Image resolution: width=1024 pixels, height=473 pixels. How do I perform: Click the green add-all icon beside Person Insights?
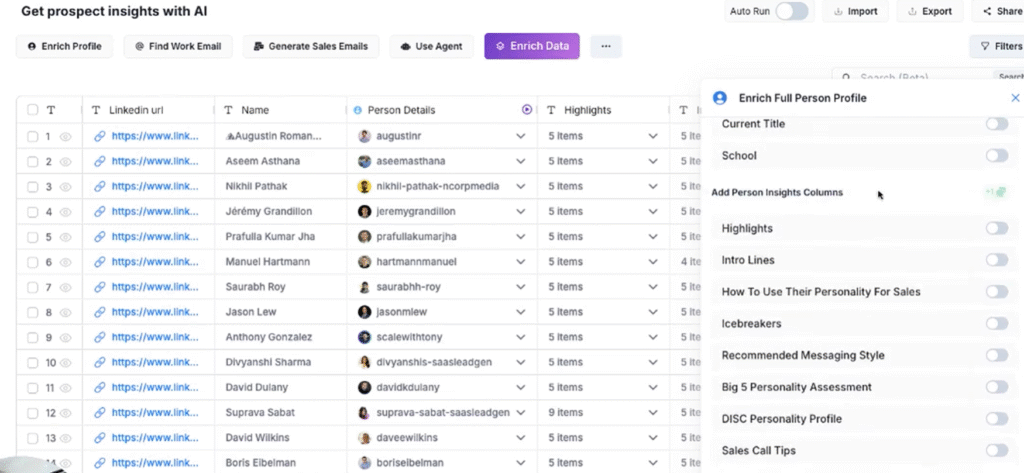(995, 192)
